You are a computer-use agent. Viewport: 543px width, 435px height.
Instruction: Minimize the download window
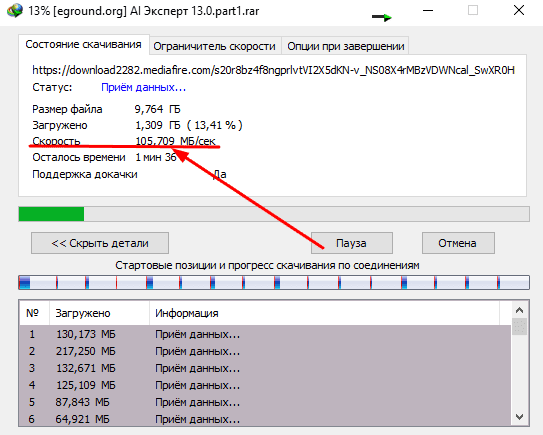(x=428, y=11)
